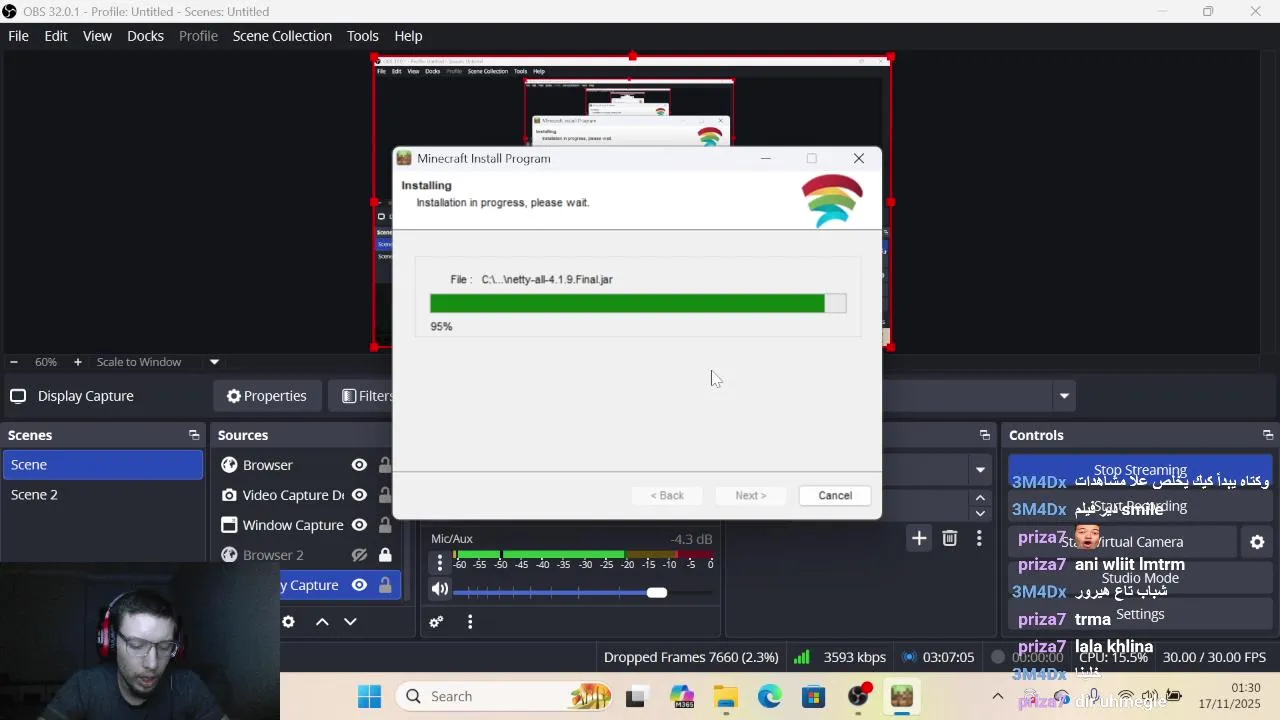1280x720 pixels.
Task: Click the taskbar Search box
Action: pyautogui.click(x=504, y=696)
